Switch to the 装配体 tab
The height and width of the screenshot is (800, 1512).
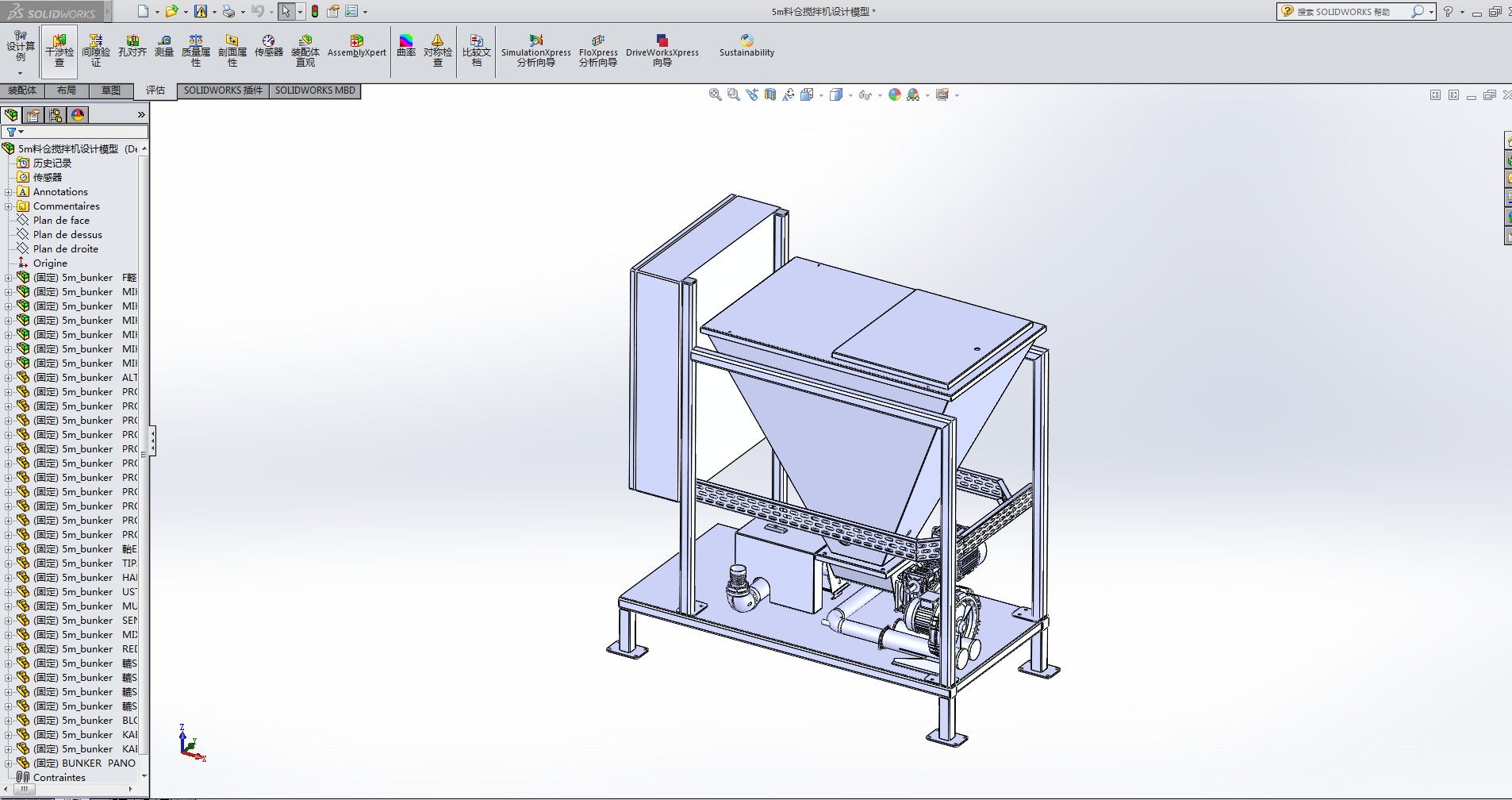(x=22, y=90)
